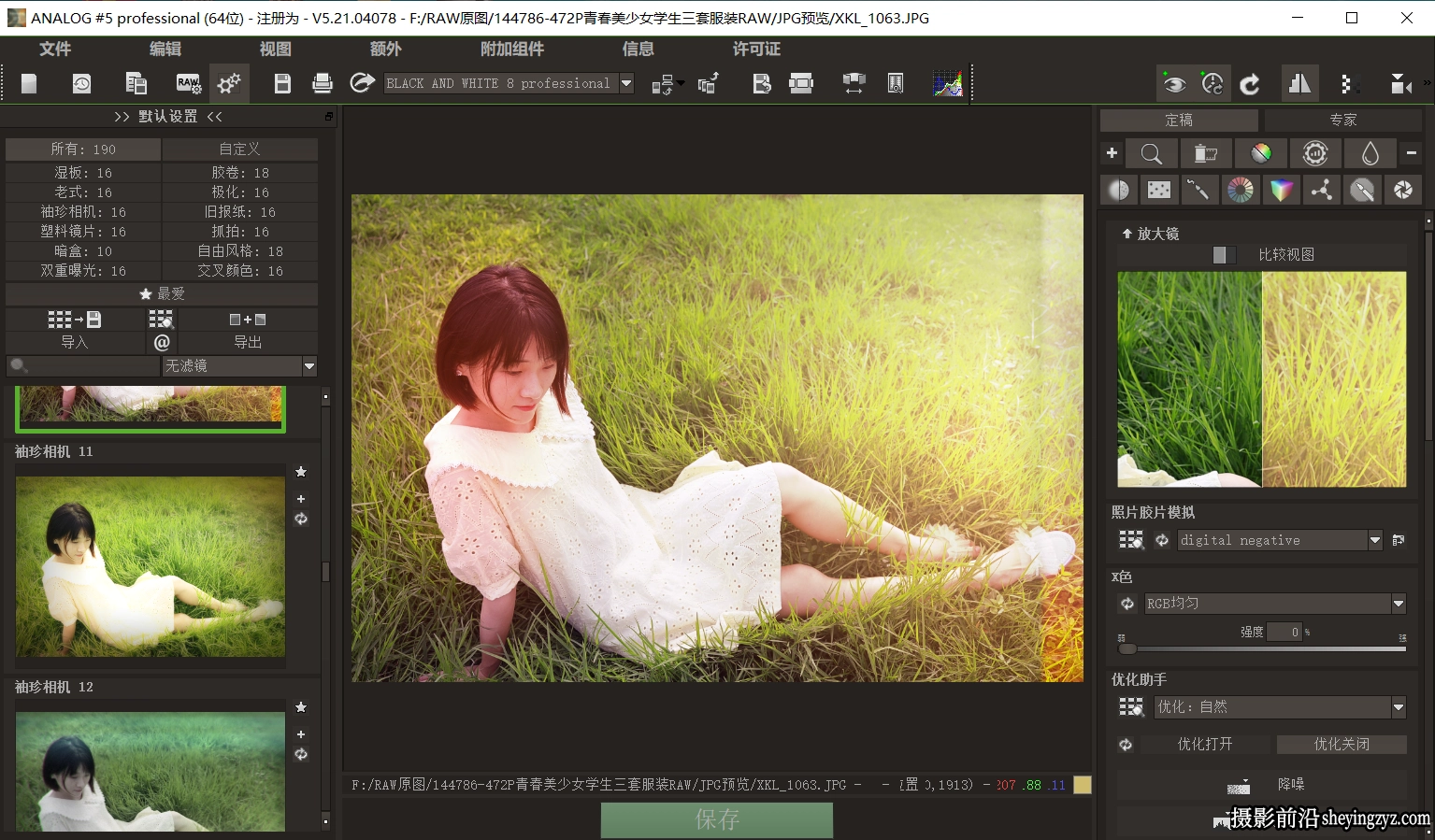Select the color/grayscale ball icon

[1261, 153]
